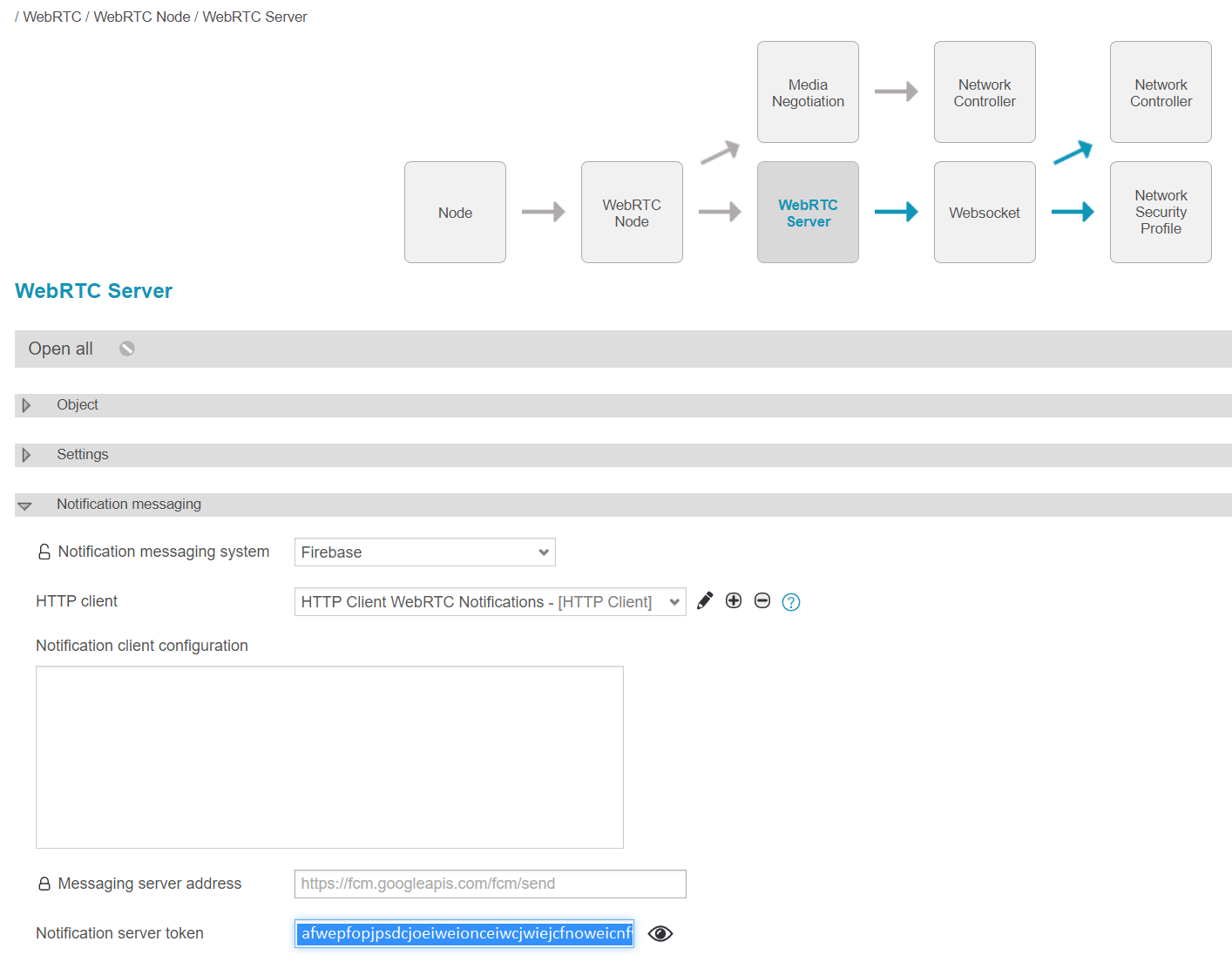This screenshot has width=1232, height=962.
Task: Click the plus icon to add HTTP client
Action: [x=734, y=601]
